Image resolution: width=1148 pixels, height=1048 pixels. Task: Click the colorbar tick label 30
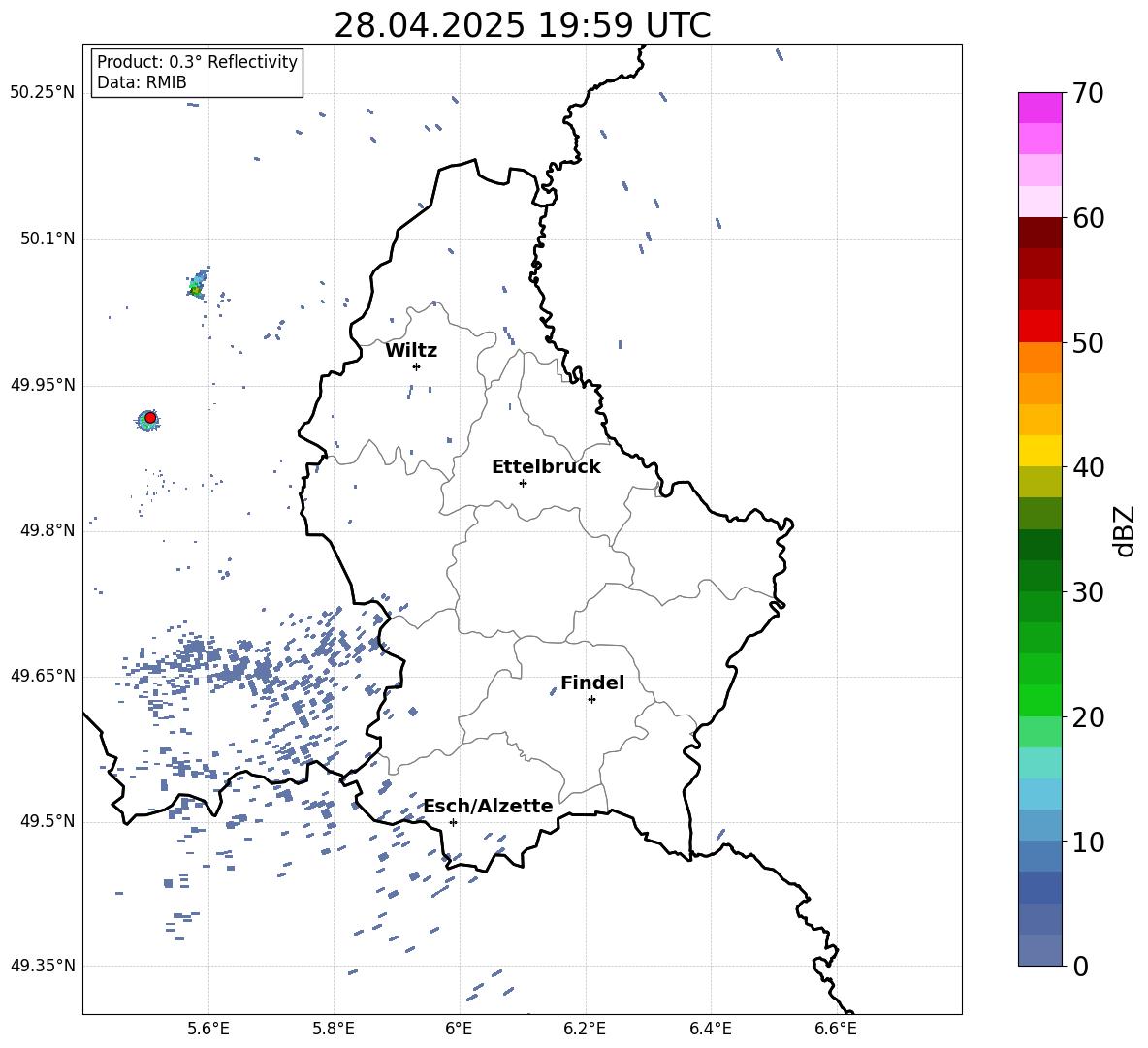click(x=1088, y=592)
